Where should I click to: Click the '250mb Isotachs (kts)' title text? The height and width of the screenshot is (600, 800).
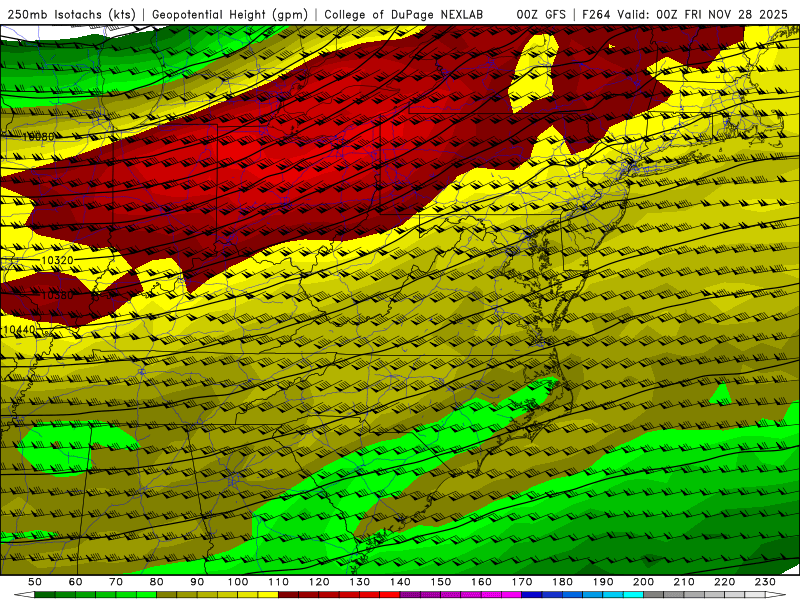[x=71, y=15]
